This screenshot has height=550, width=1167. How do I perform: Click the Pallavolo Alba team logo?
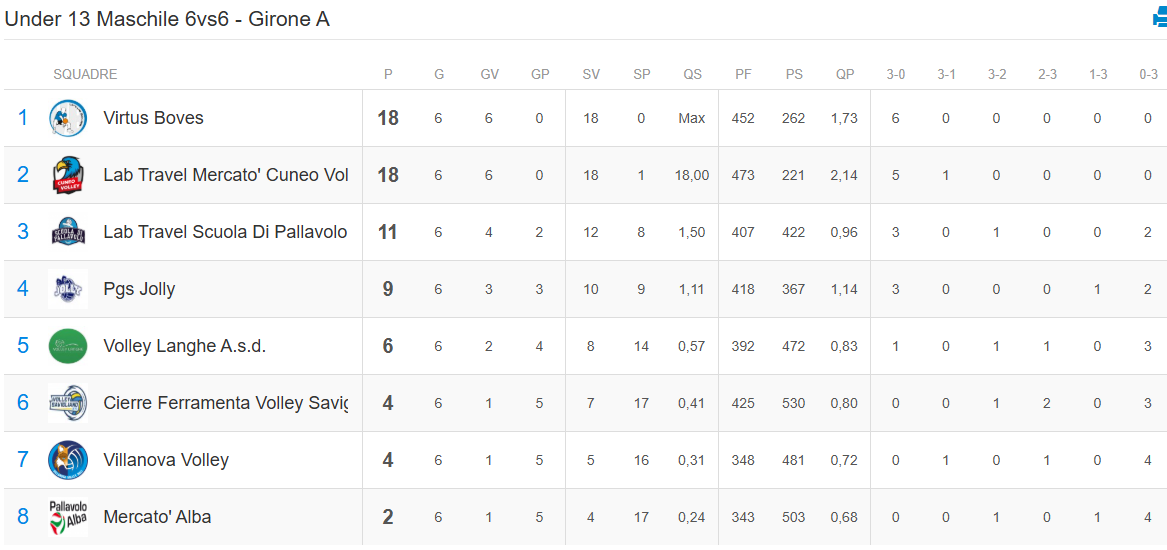(x=68, y=518)
